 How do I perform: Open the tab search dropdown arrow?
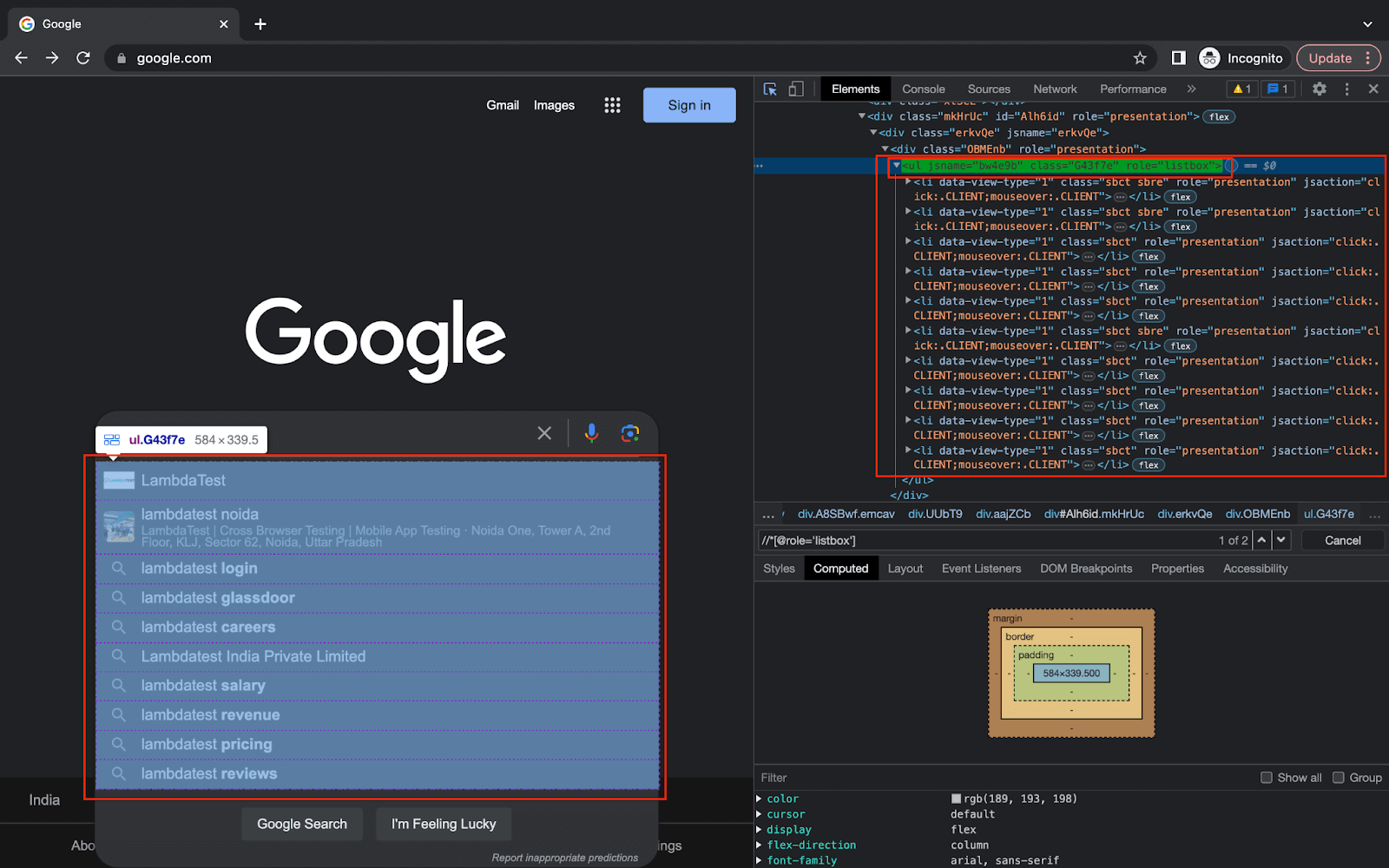[x=1367, y=24]
